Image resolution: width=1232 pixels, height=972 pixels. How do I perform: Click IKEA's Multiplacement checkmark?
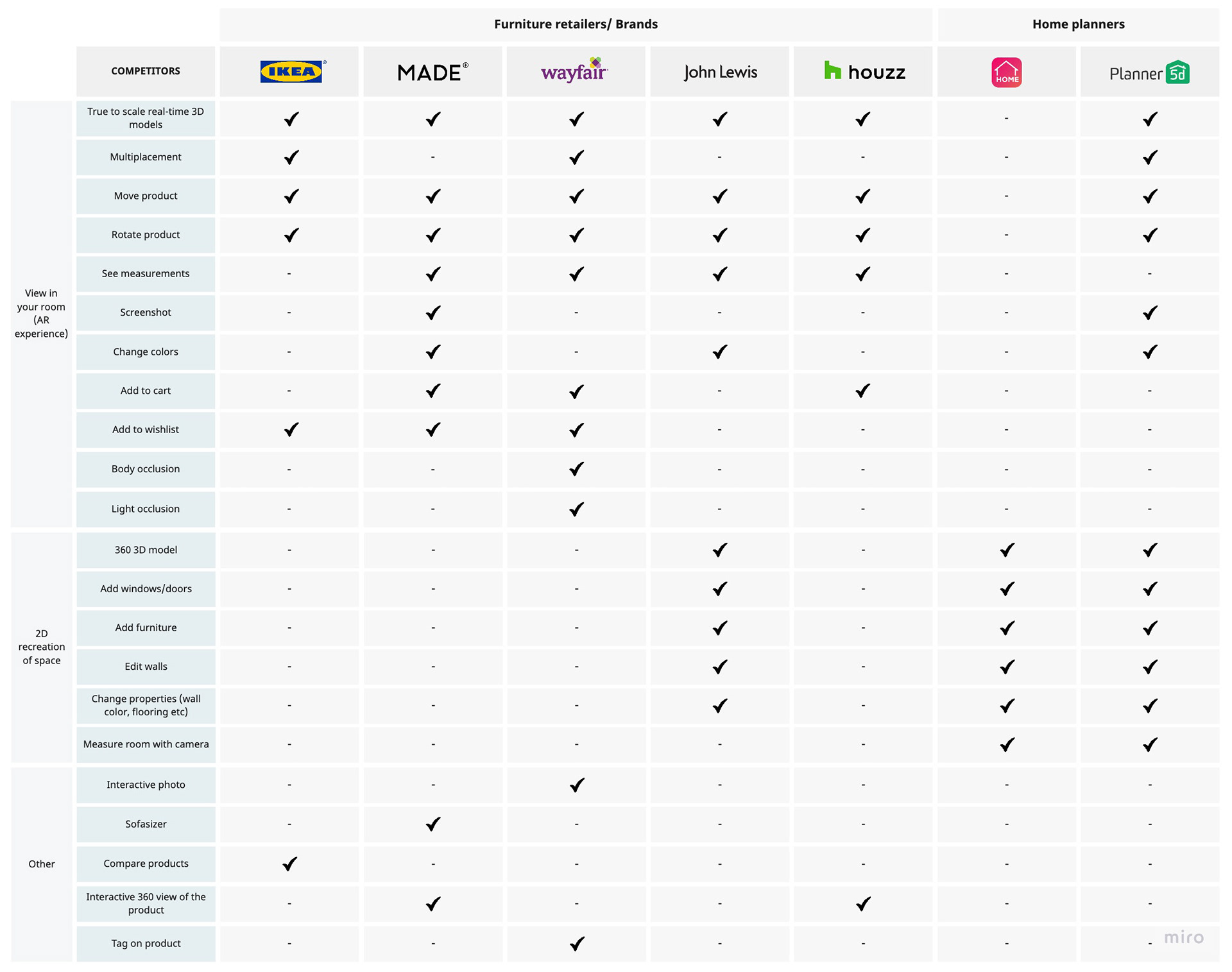[x=291, y=157]
